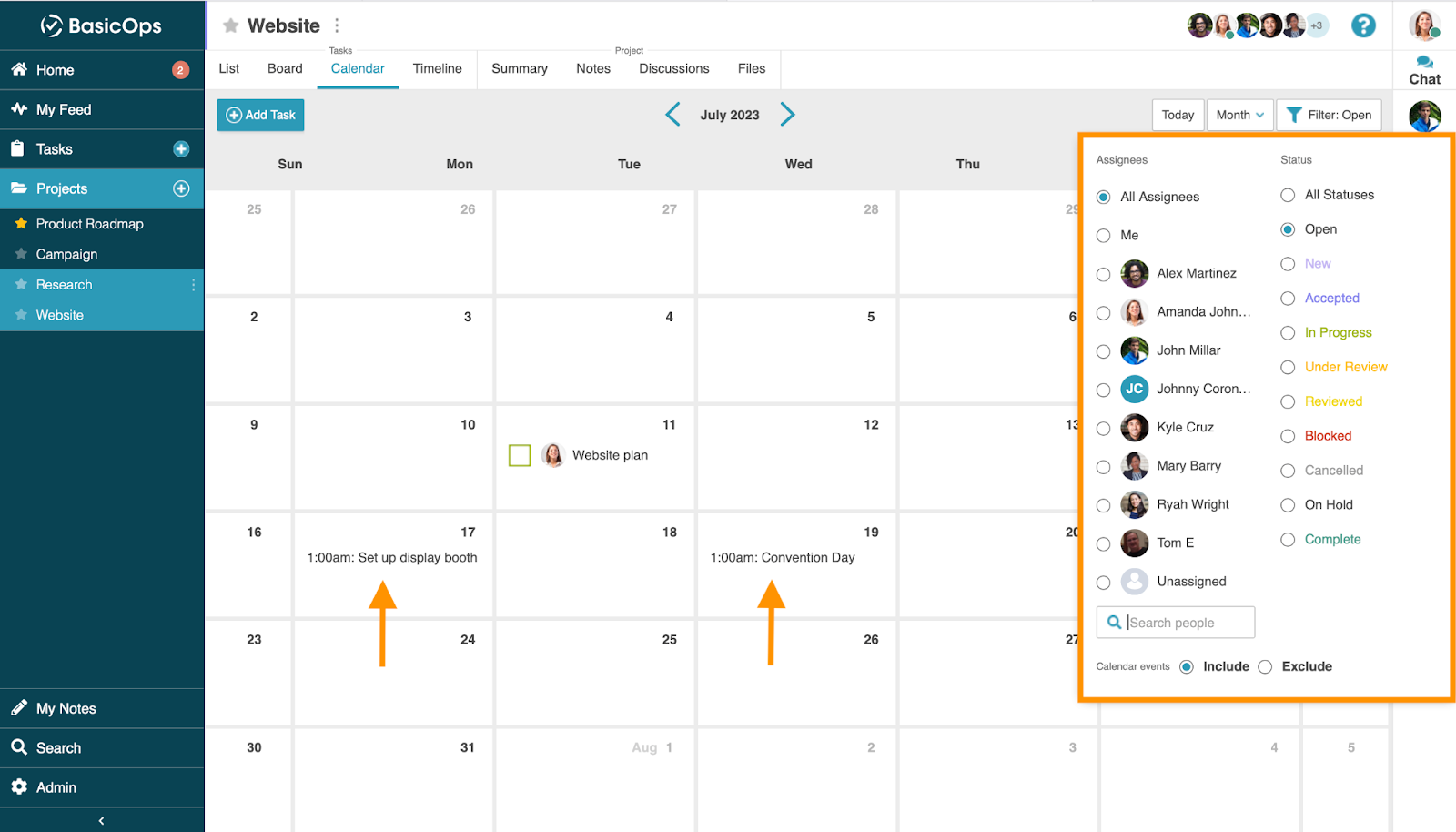Click the Chat icon in the top right
The width and height of the screenshot is (1456, 832).
tap(1423, 68)
